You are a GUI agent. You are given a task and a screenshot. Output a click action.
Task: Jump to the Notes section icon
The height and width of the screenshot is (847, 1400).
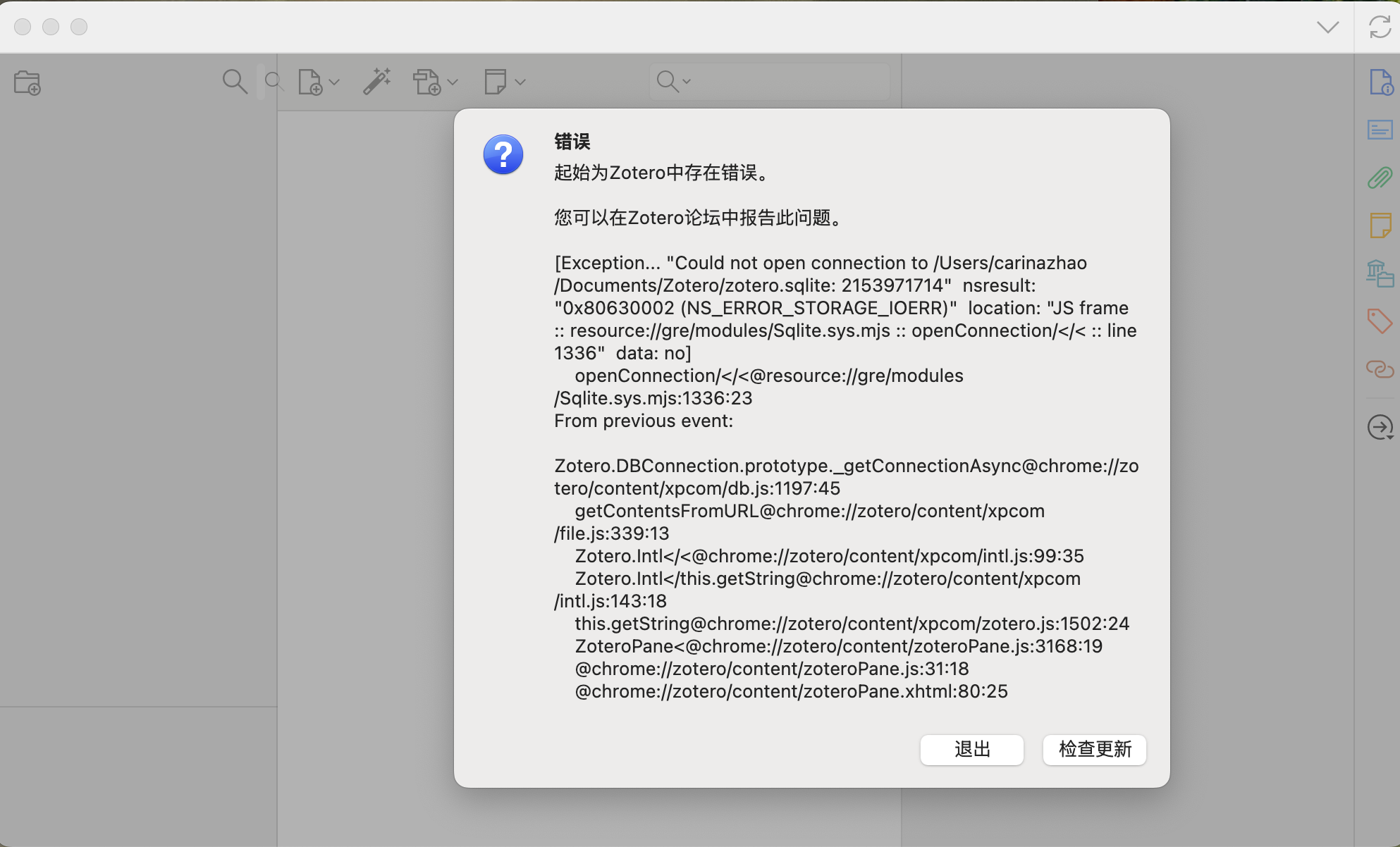(1380, 225)
